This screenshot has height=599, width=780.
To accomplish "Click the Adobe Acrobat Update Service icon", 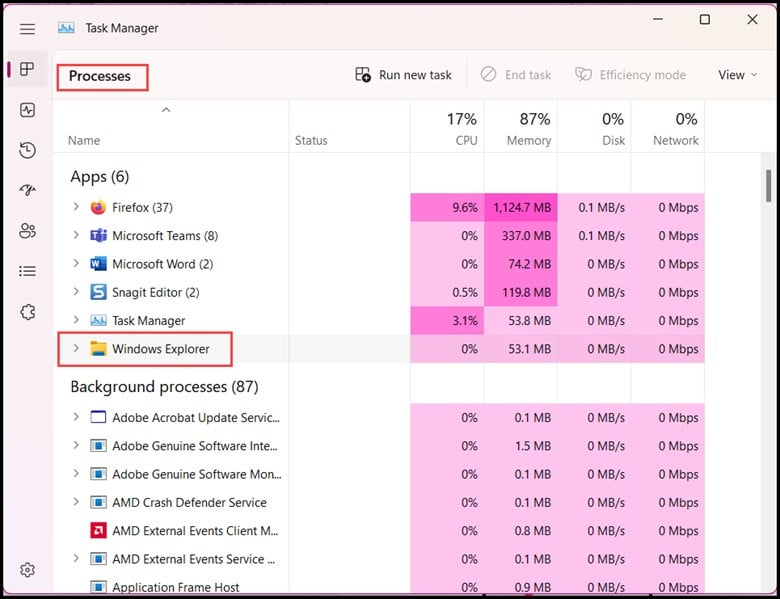I will 98,417.
